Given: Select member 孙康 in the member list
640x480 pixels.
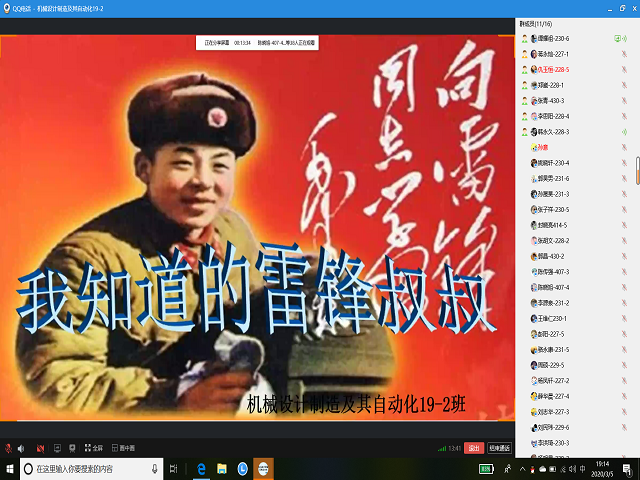Looking at the screenshot, I should pyautogui.click(x=544, y=147).
